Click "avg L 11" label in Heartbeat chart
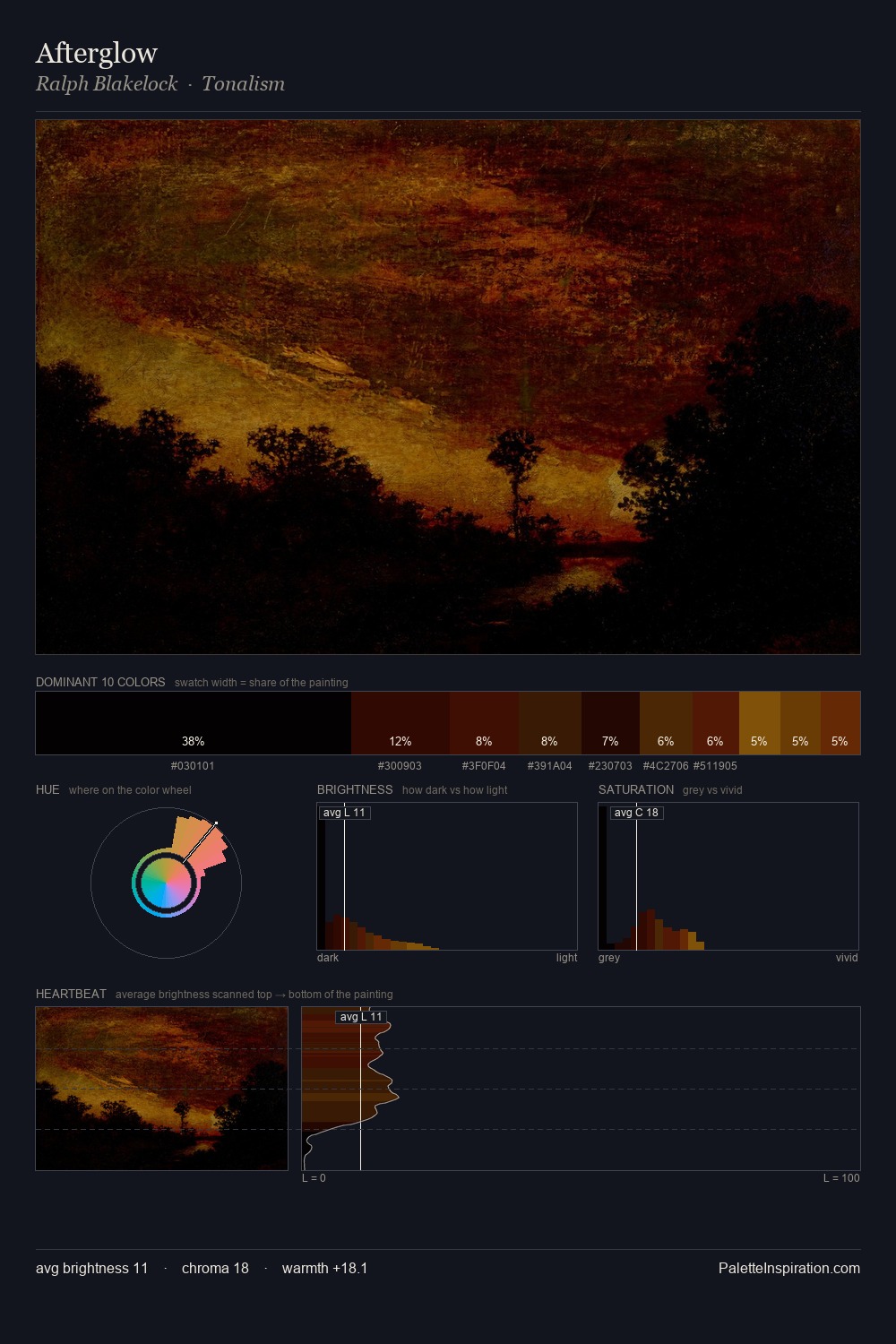Viewport: 896px width, 1344px height. (x=361, y=1017)
